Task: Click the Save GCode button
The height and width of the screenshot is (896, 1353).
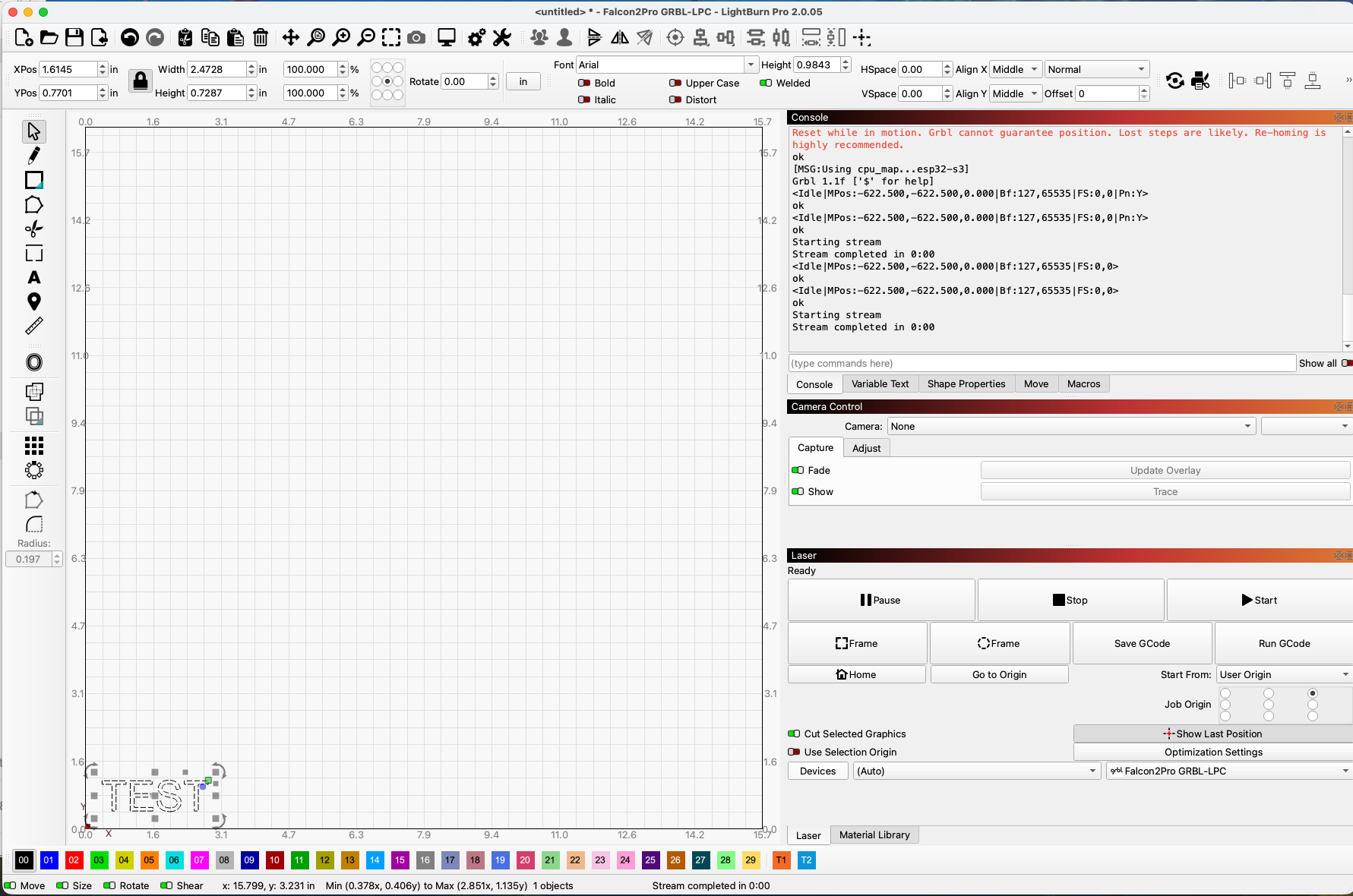Action: tap(1141, 643)
